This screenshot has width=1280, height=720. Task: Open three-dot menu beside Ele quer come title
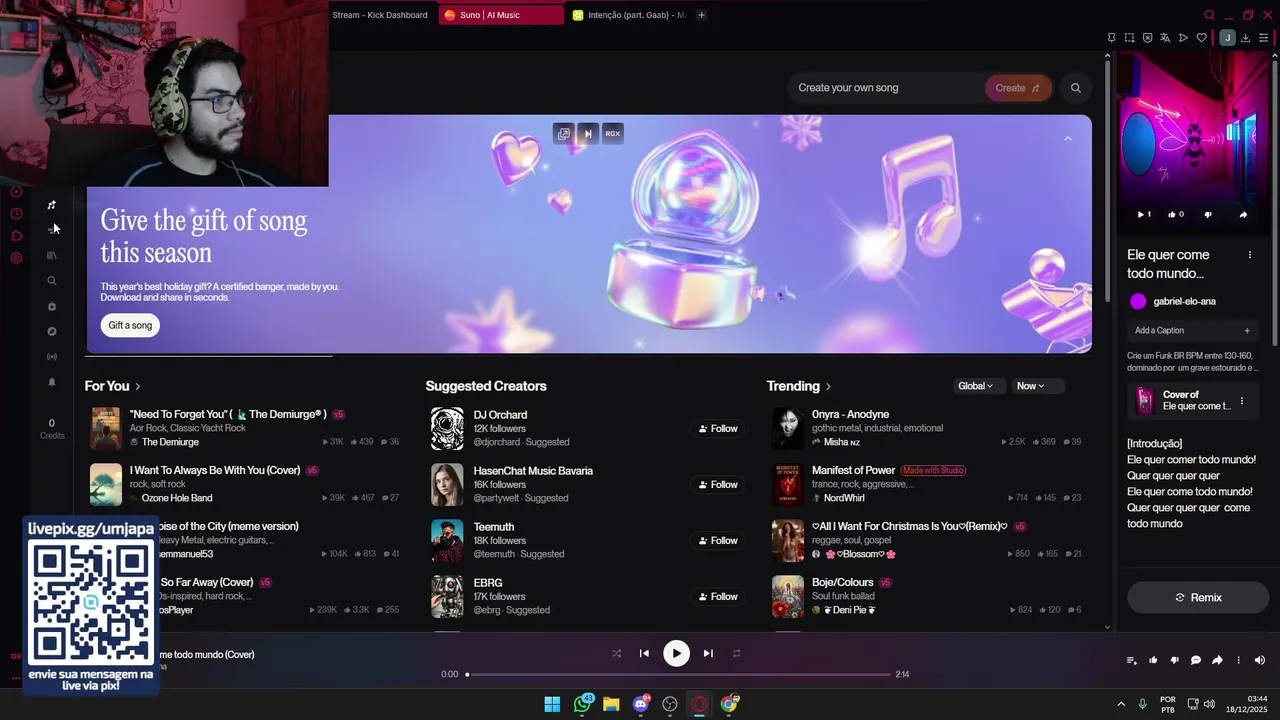pos(1249,255)
